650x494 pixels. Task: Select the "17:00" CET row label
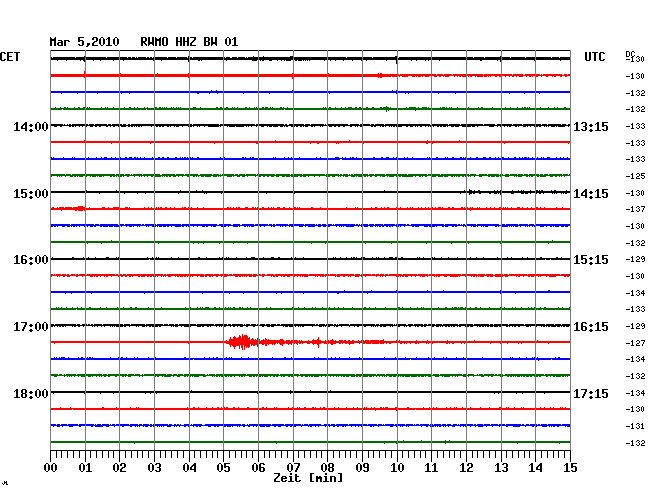click(x=31, y=327)
